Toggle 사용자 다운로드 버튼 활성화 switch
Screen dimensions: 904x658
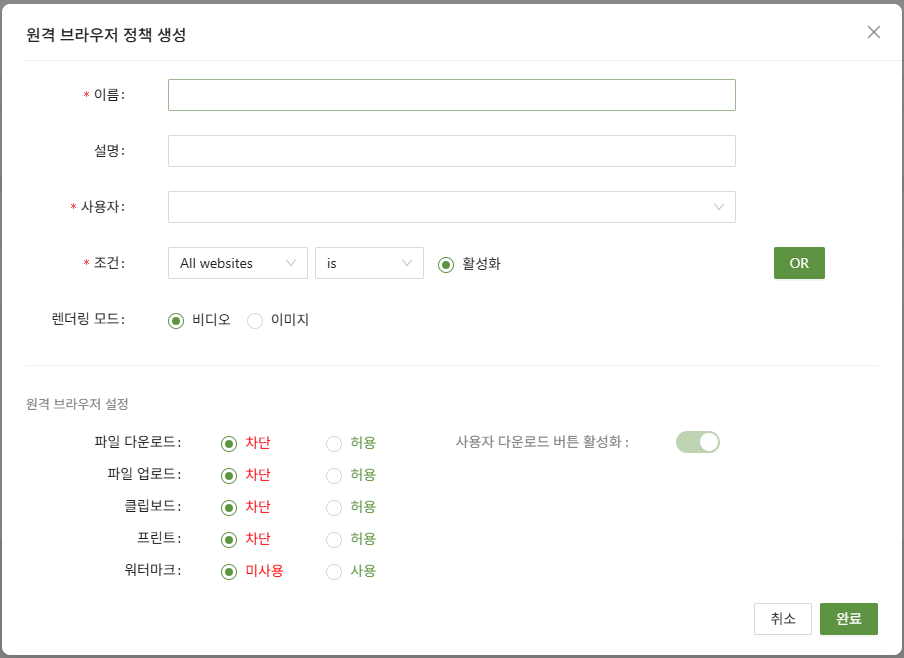point(697,442)
